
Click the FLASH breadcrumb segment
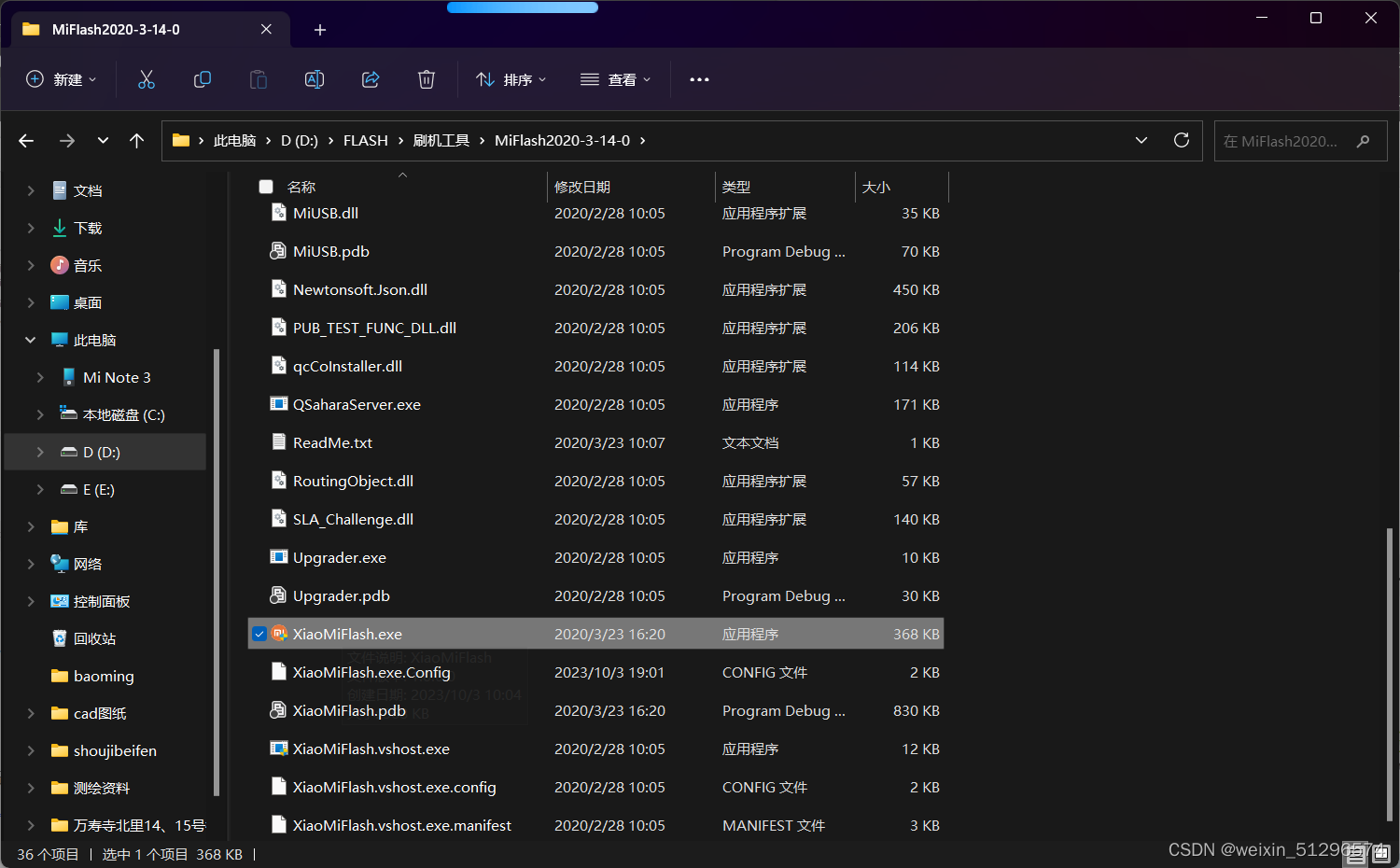point(365,140)
